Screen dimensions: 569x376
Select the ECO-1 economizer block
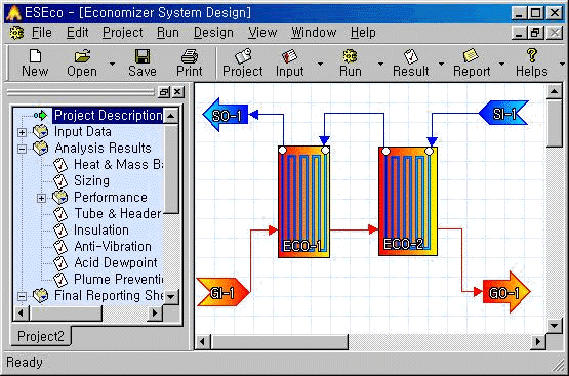pyautogui.click(x=304, y=202)
